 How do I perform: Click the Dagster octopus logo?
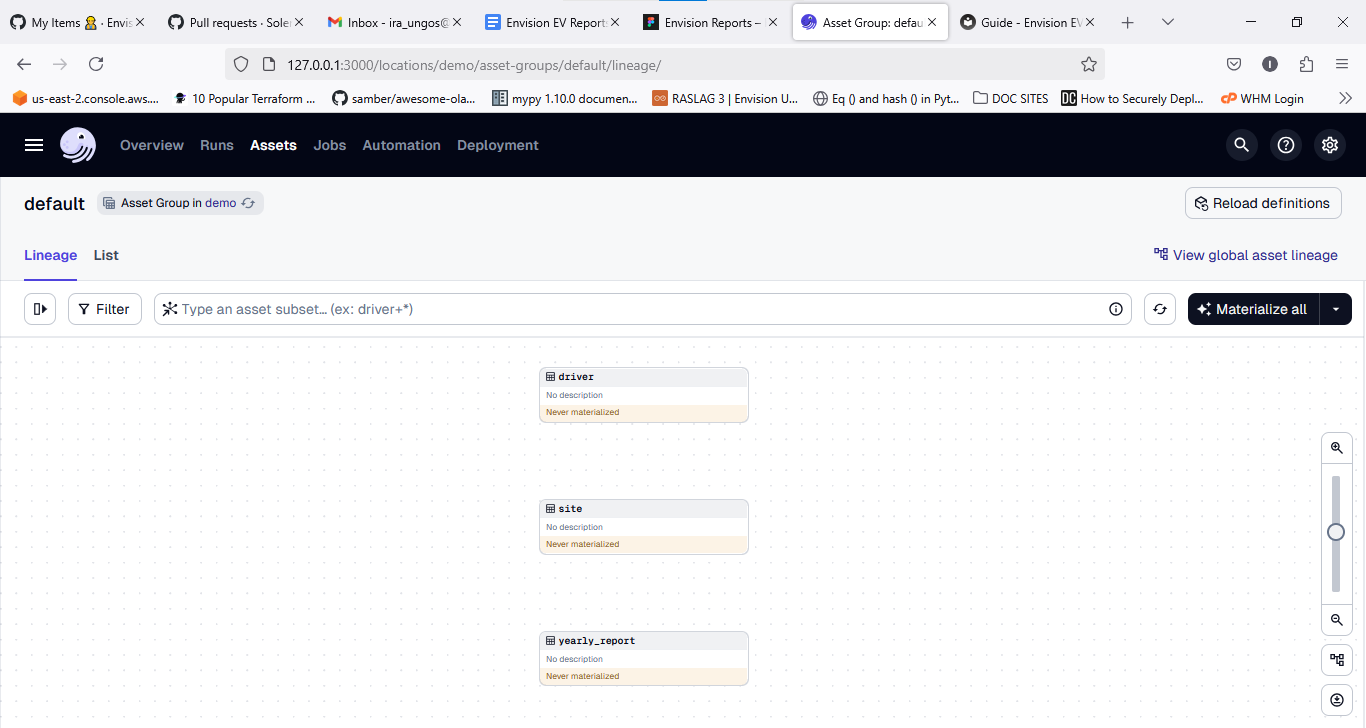pyautogui.click(x=78, y=145)
